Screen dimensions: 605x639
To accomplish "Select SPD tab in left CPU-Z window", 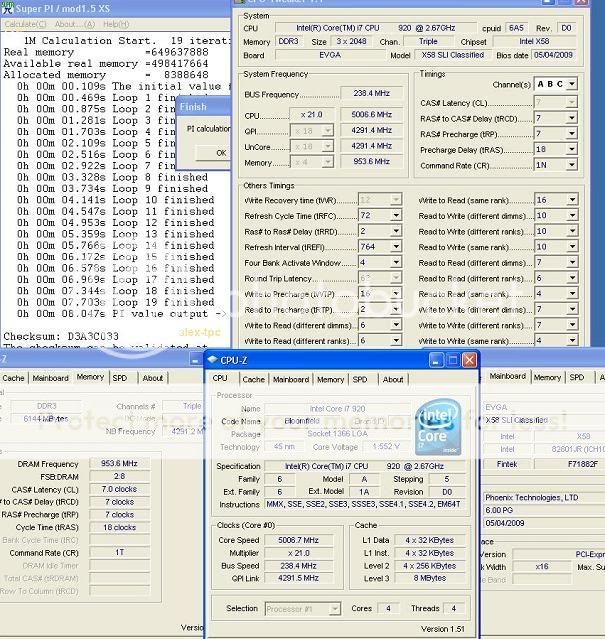I will click(x=120, y=378).
